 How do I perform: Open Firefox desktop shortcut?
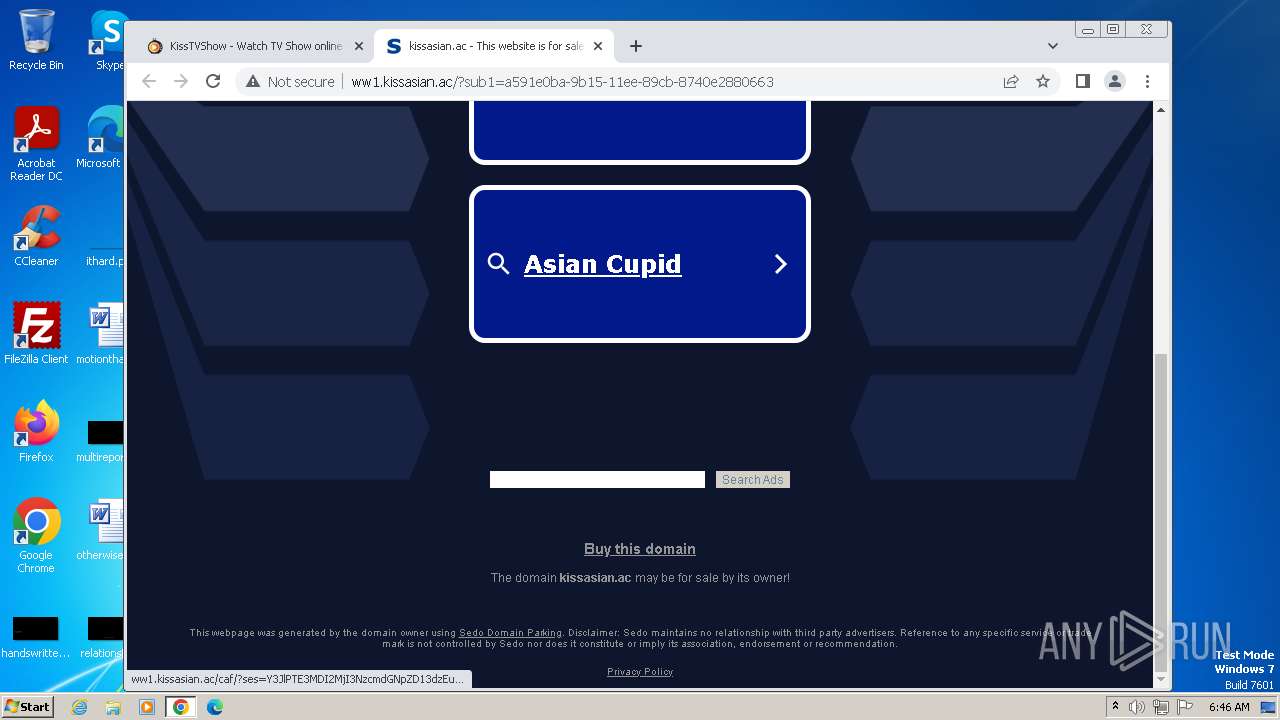(36, 432)
